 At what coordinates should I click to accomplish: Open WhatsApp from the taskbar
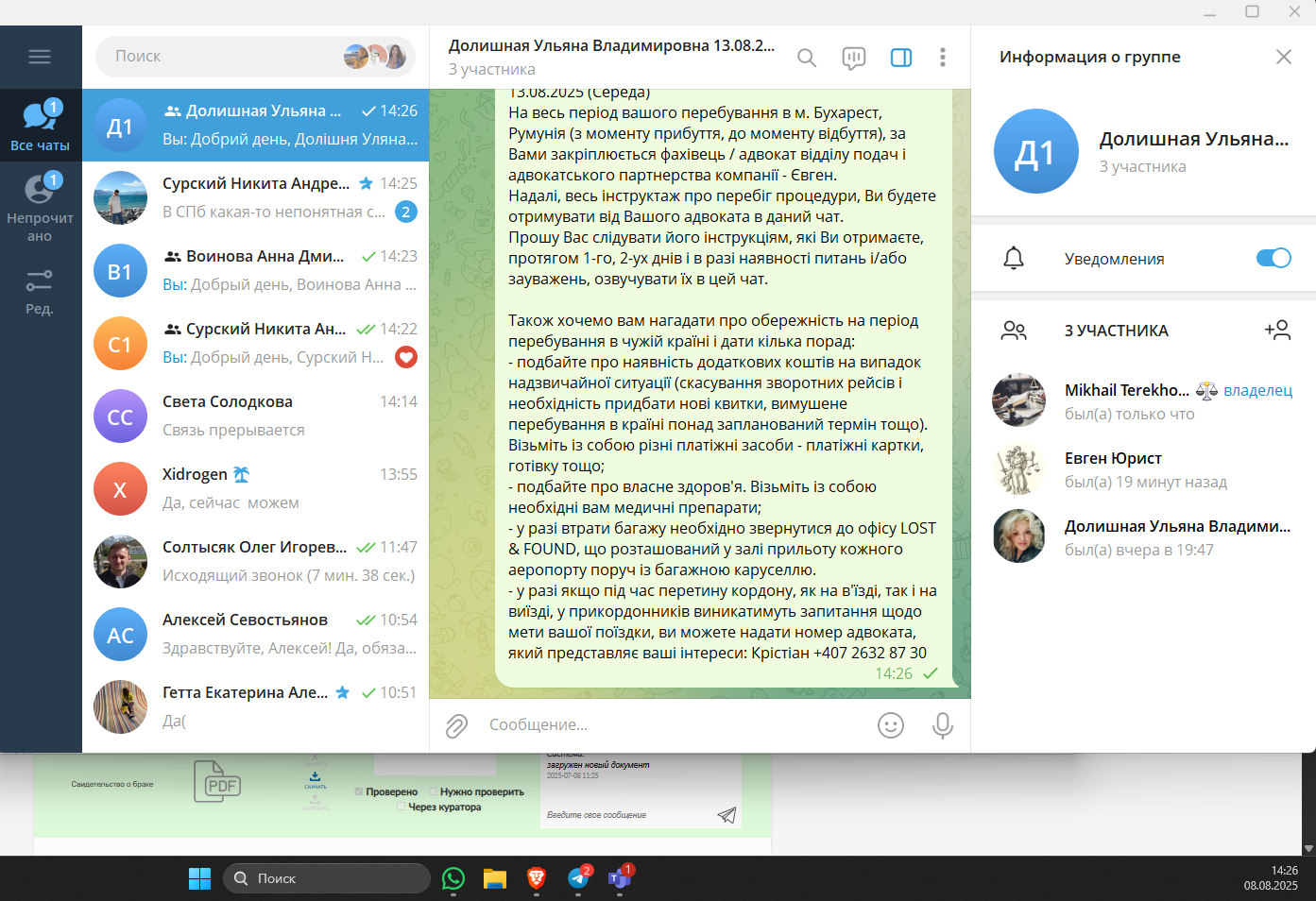[x=453, y=878]
